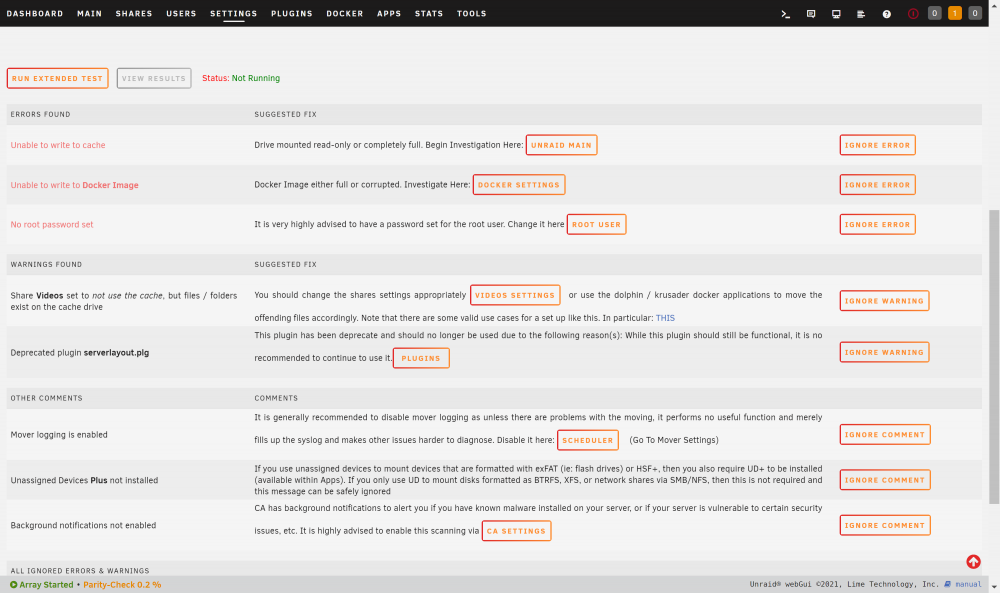Open the web terminal icon
Viewport: 1000px width, 593px height.
pos(786,14)
